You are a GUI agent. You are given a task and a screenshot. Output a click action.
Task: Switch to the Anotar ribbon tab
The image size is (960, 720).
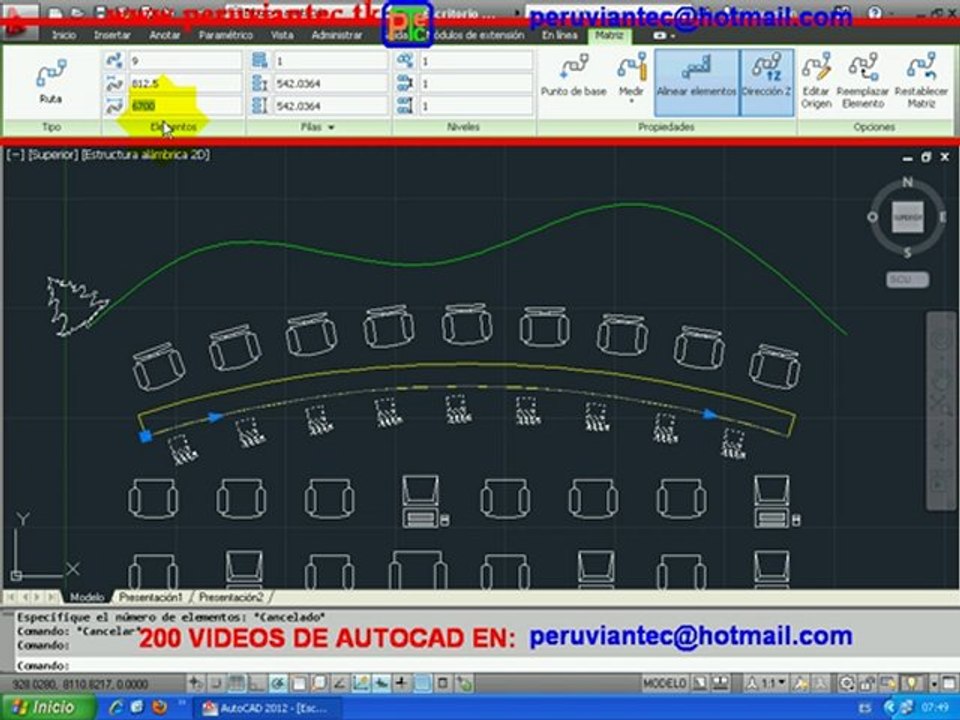tap(165, 36)
